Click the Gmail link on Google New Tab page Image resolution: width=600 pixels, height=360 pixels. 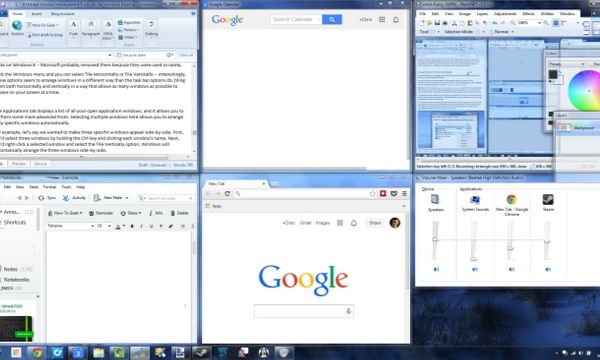point(305,223)
